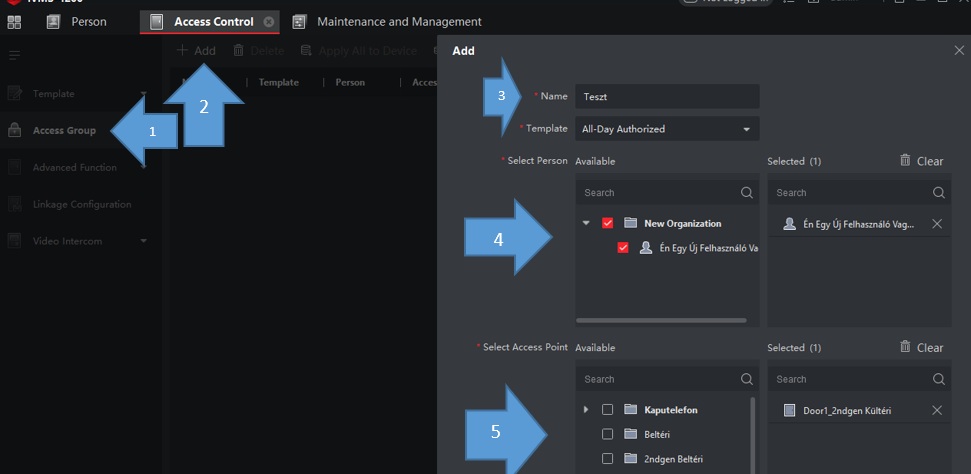Close the Access Control tab with its X icon
Viewport: 971px width, 474px height.
(x=268, y=22)
